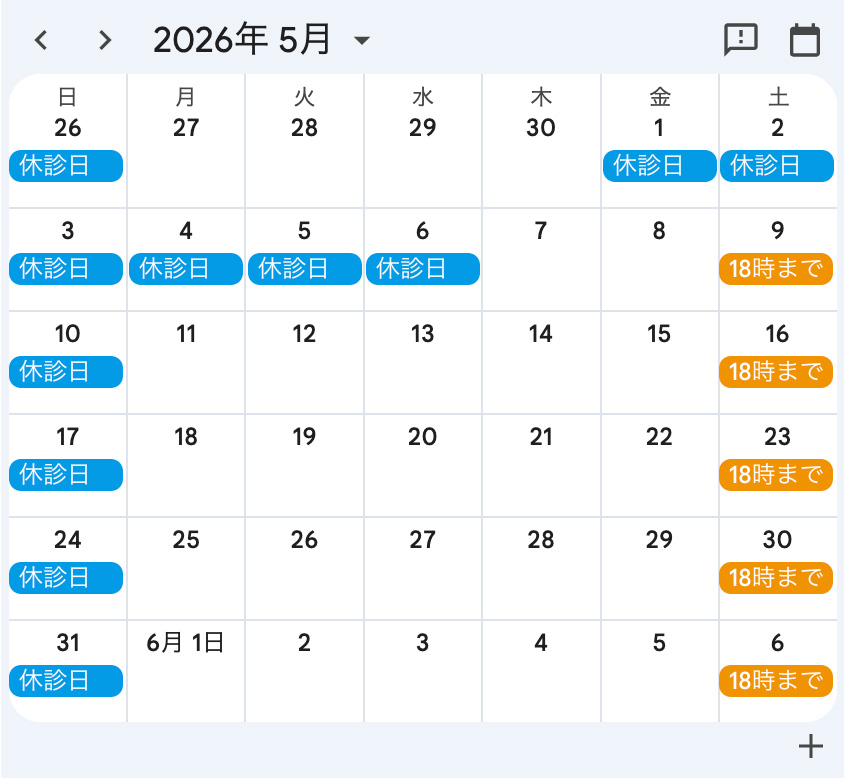Open the feedback report icon
This screenshot has height=780, width=848.
pos(741,39)
